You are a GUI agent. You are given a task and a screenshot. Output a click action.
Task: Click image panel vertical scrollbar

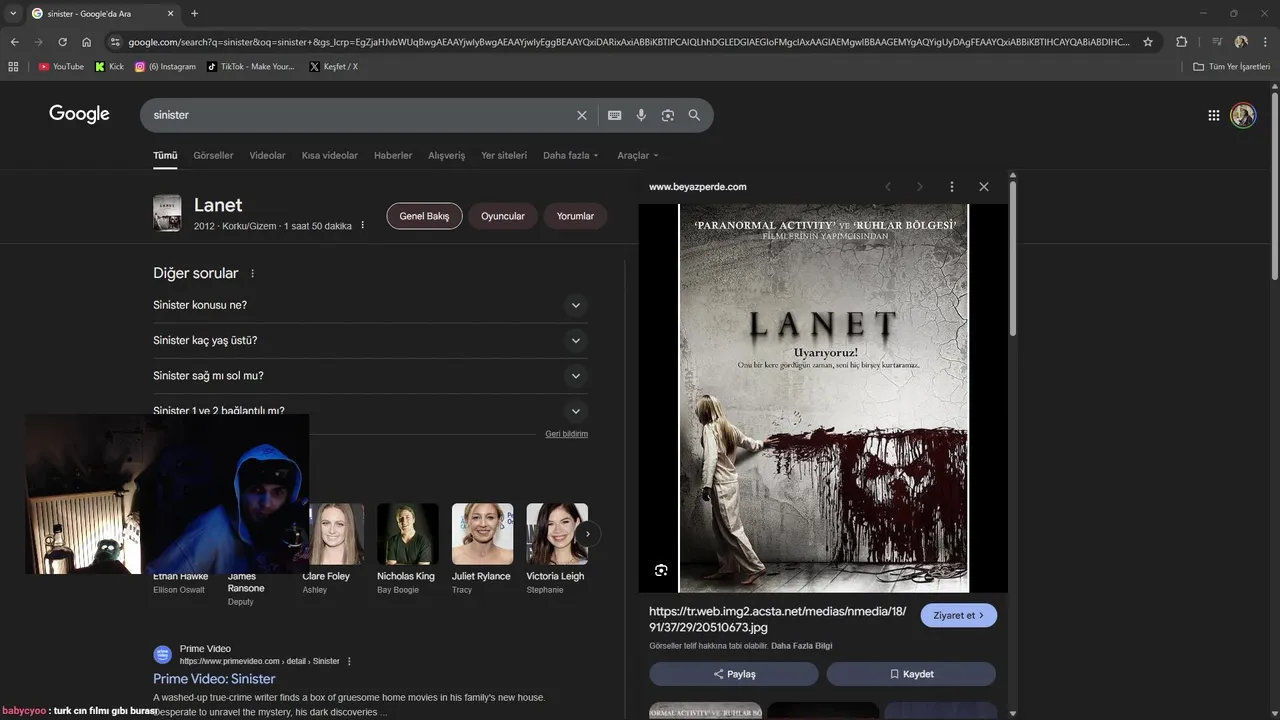pos(1013,260)
